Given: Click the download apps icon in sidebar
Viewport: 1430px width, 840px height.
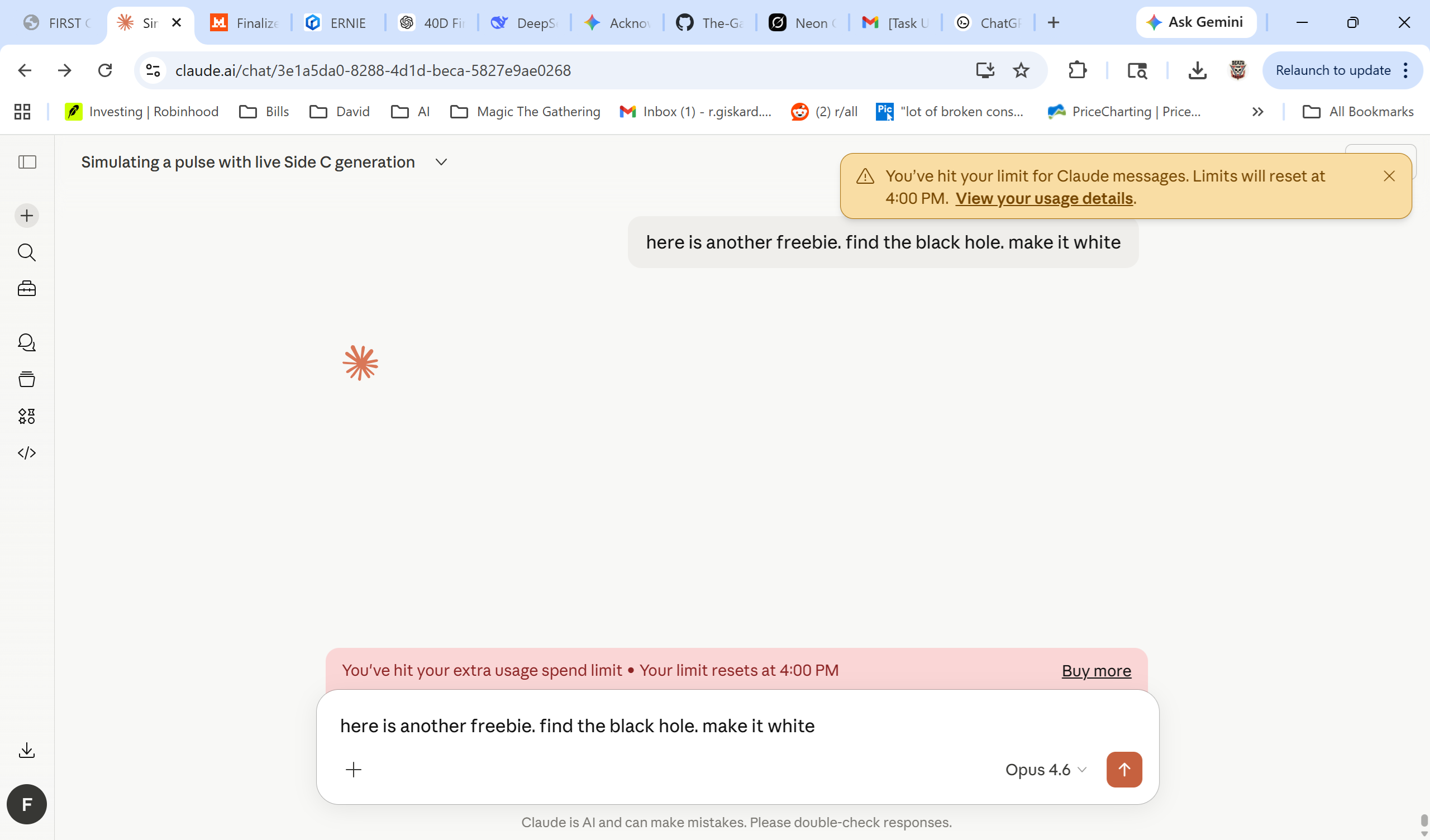Looking at the screenshot, I should coord(27,750).
